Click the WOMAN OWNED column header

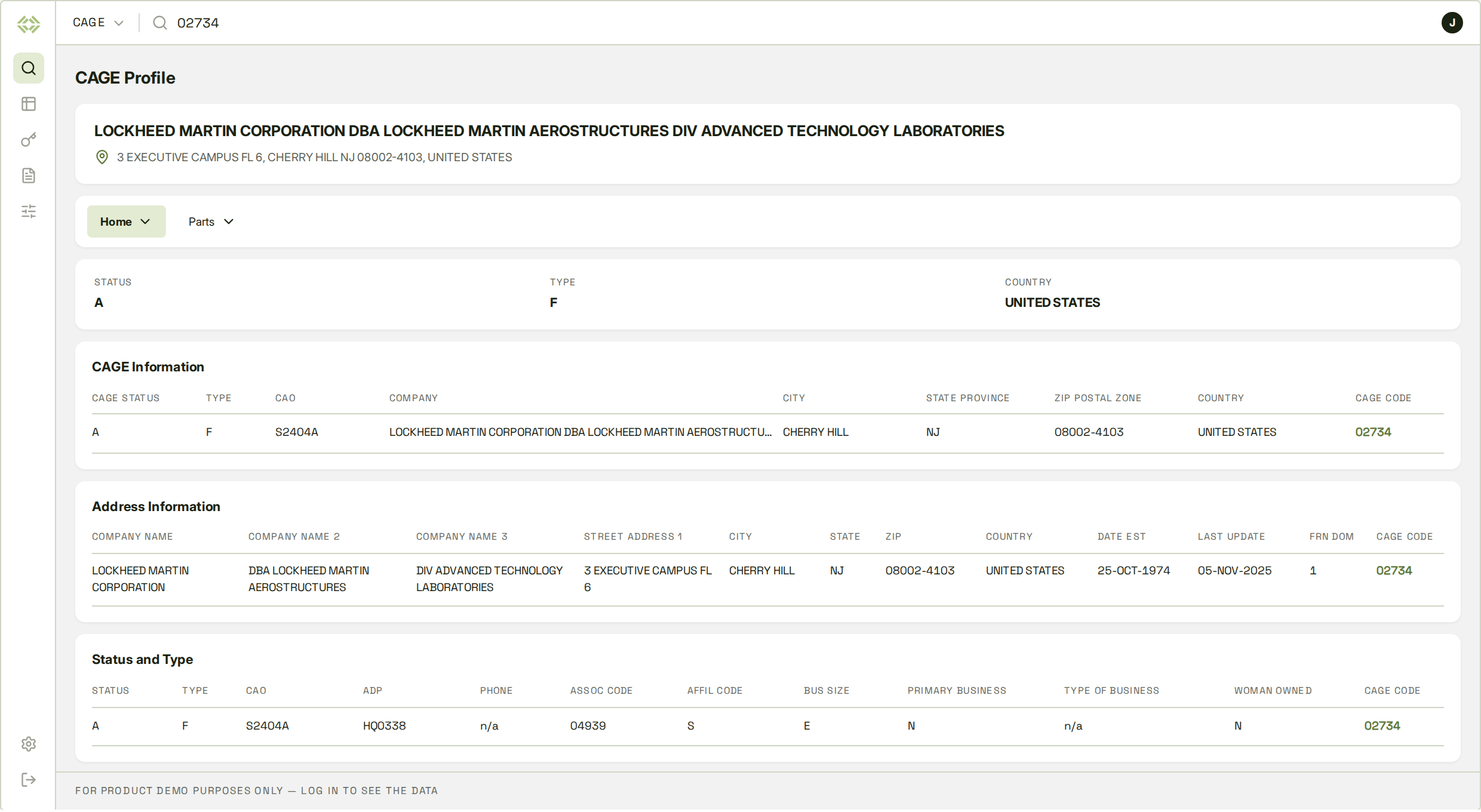point(1273,690)
